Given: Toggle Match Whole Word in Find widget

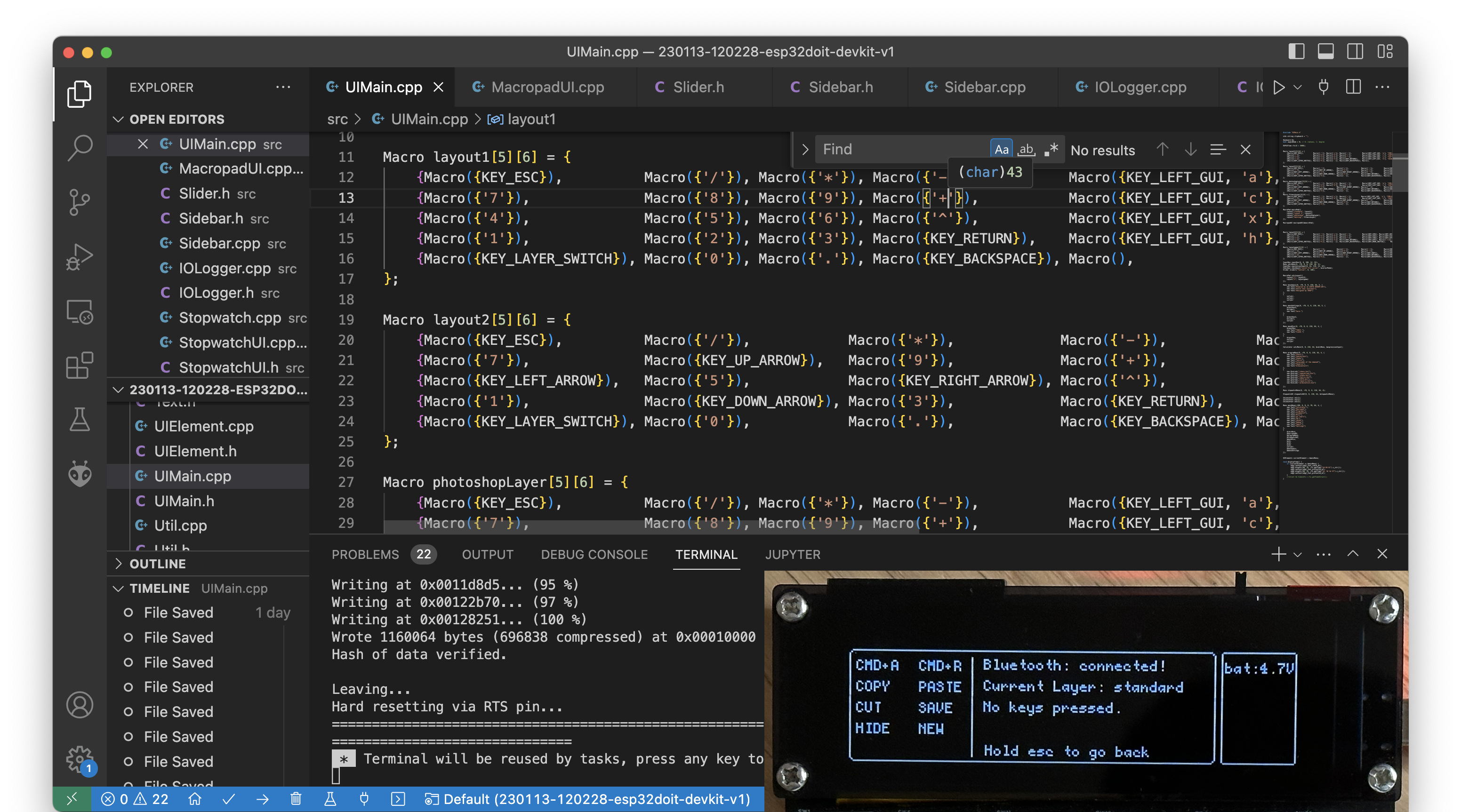Looking at the screenshot, I should 1026,150.
